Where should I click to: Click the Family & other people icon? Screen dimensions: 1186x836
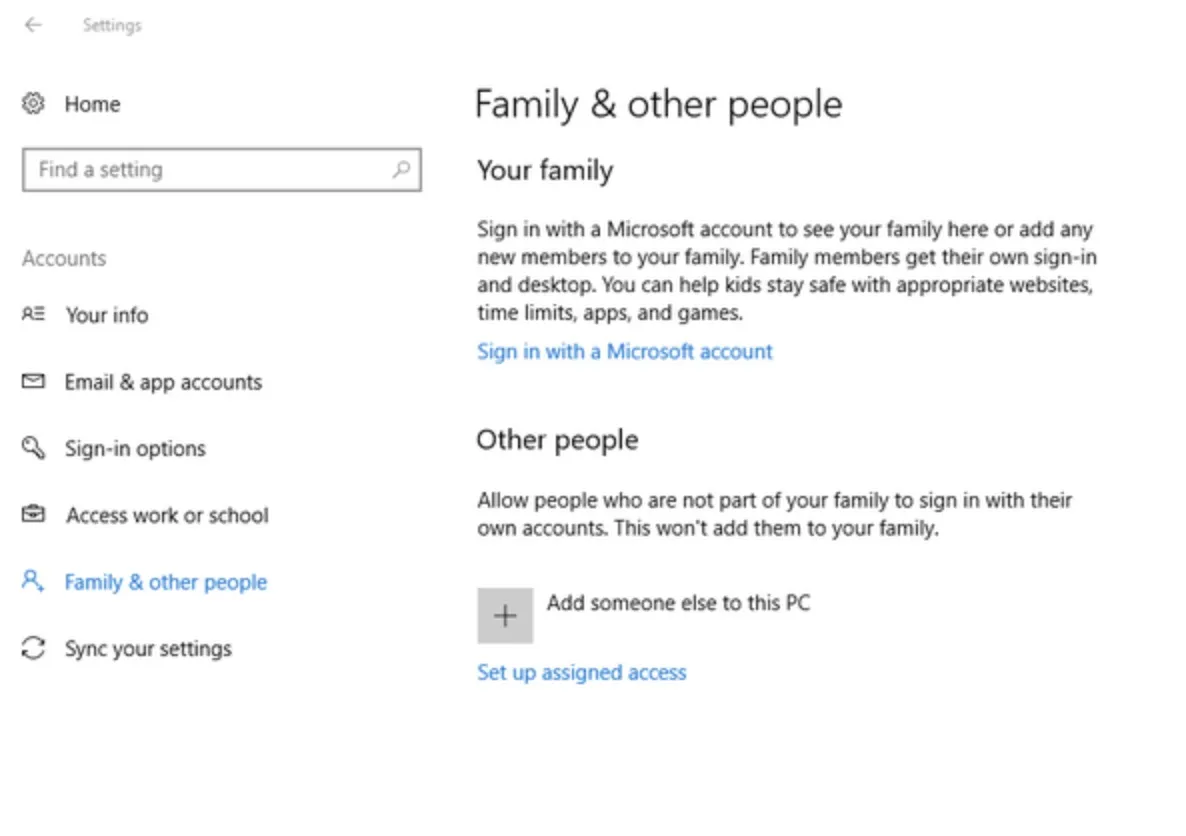coord(33,581)
